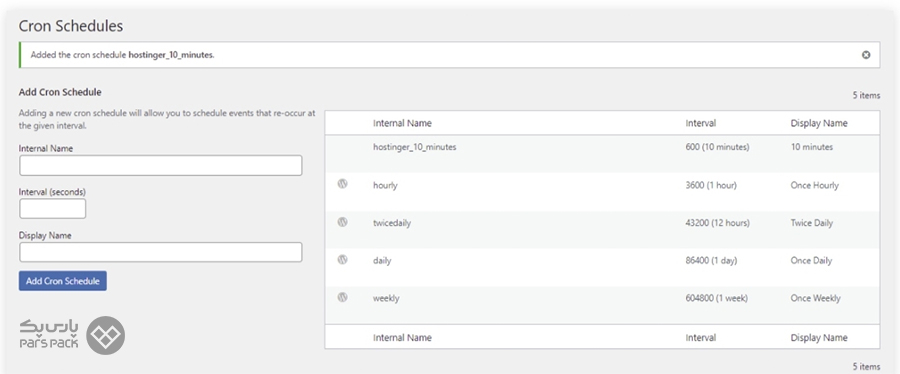The height and width of the screenshot is (374, 900).
Task: Click the 10 minutes display name cell
Action: pyautogui.click(x=812, y=147)
